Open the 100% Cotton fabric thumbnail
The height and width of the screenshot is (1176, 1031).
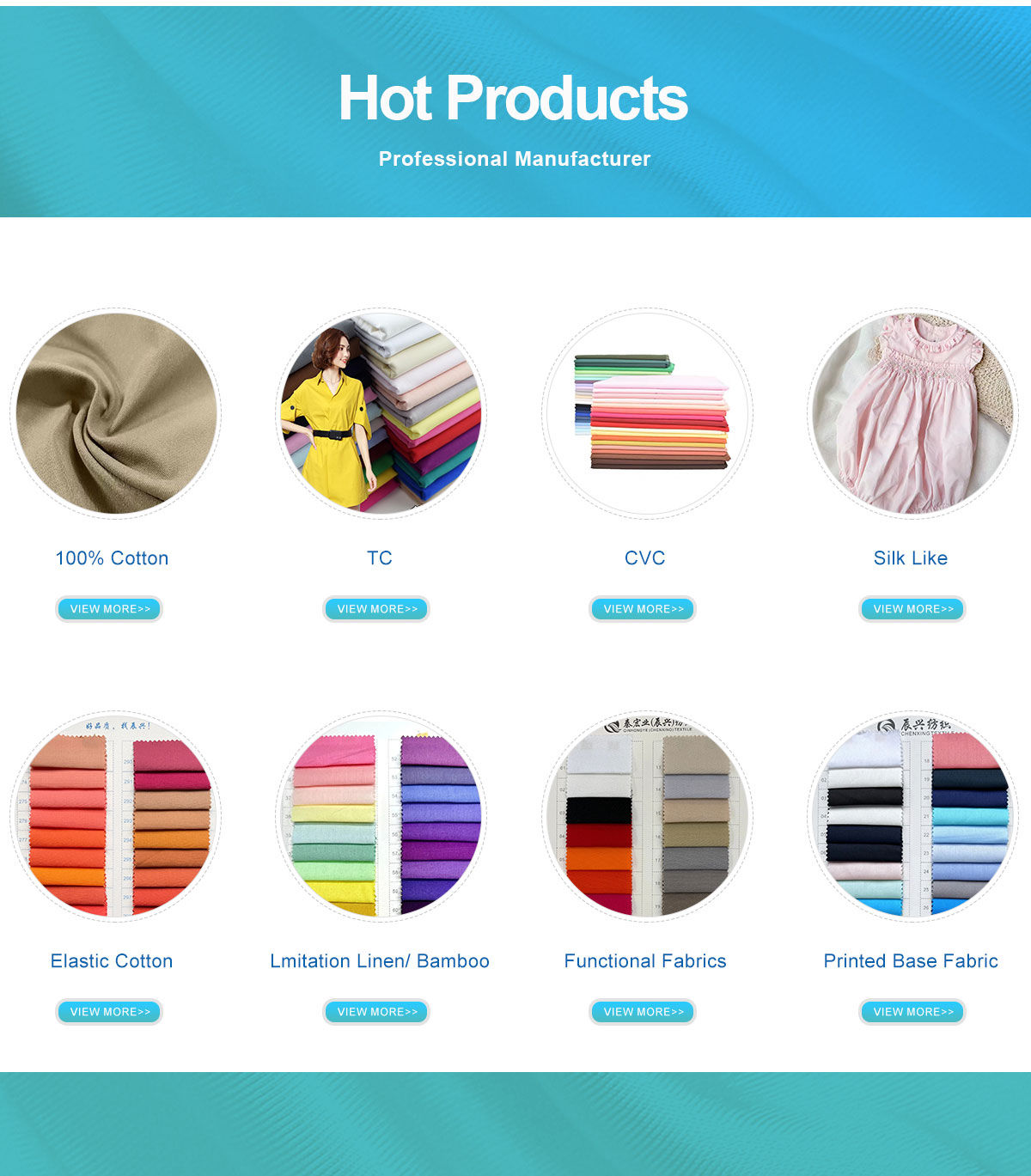coord(116,413)
